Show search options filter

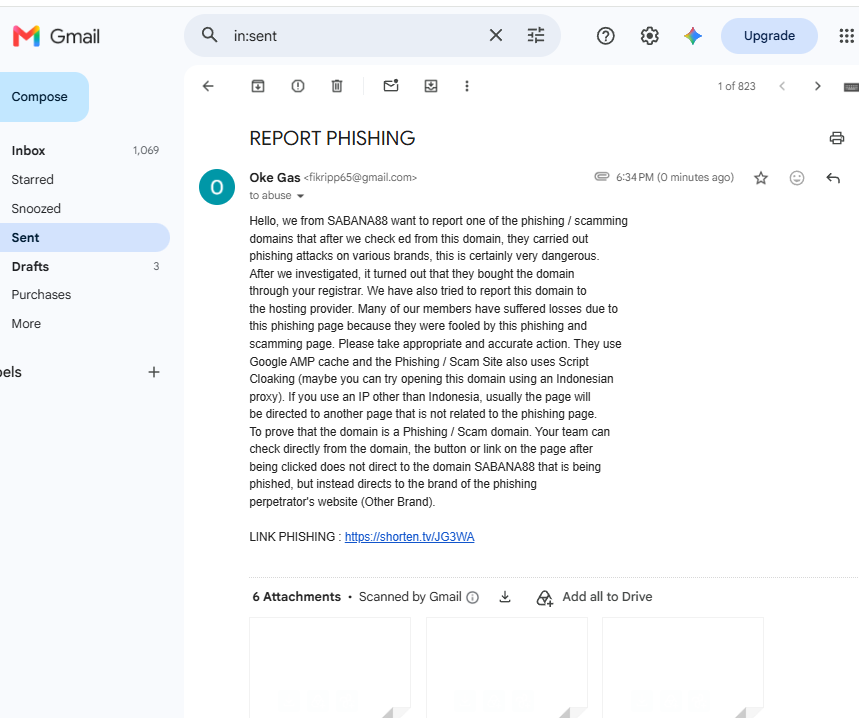click(536, 36)
